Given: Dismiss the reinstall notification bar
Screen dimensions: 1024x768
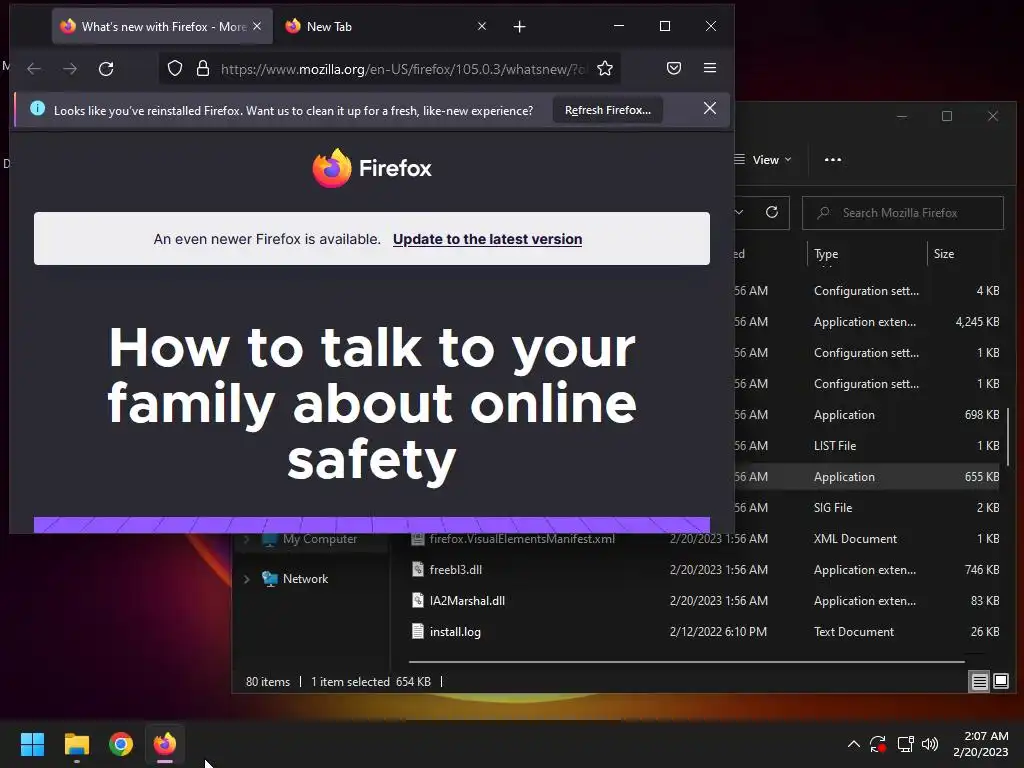Looking at the screenshot, I should (x=710, y=108).
